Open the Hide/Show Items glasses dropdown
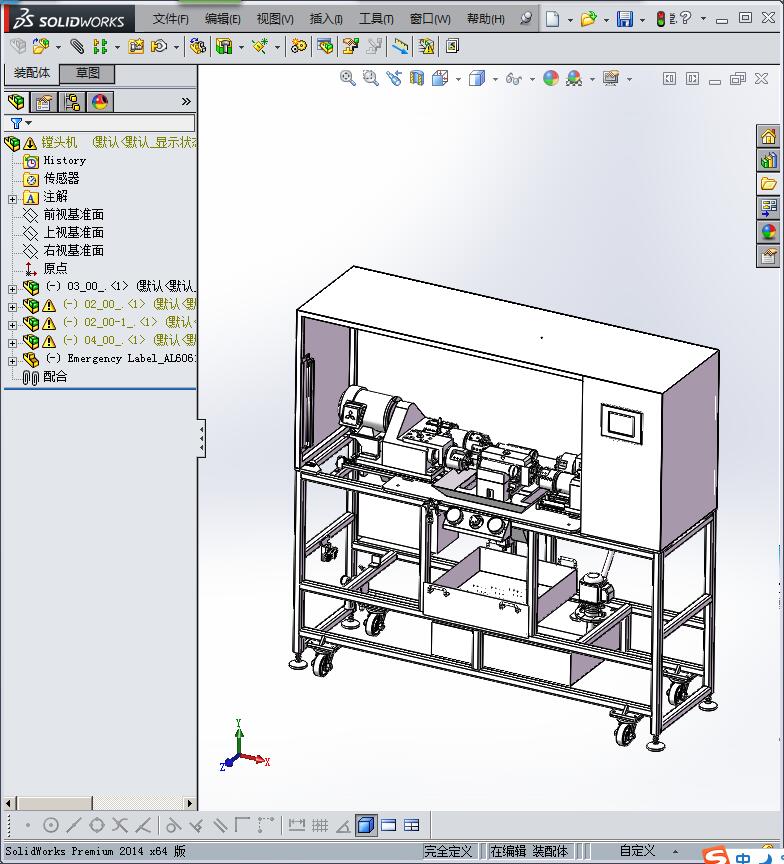This screenshot has height=864, width=784. click(x=532, y=80)
